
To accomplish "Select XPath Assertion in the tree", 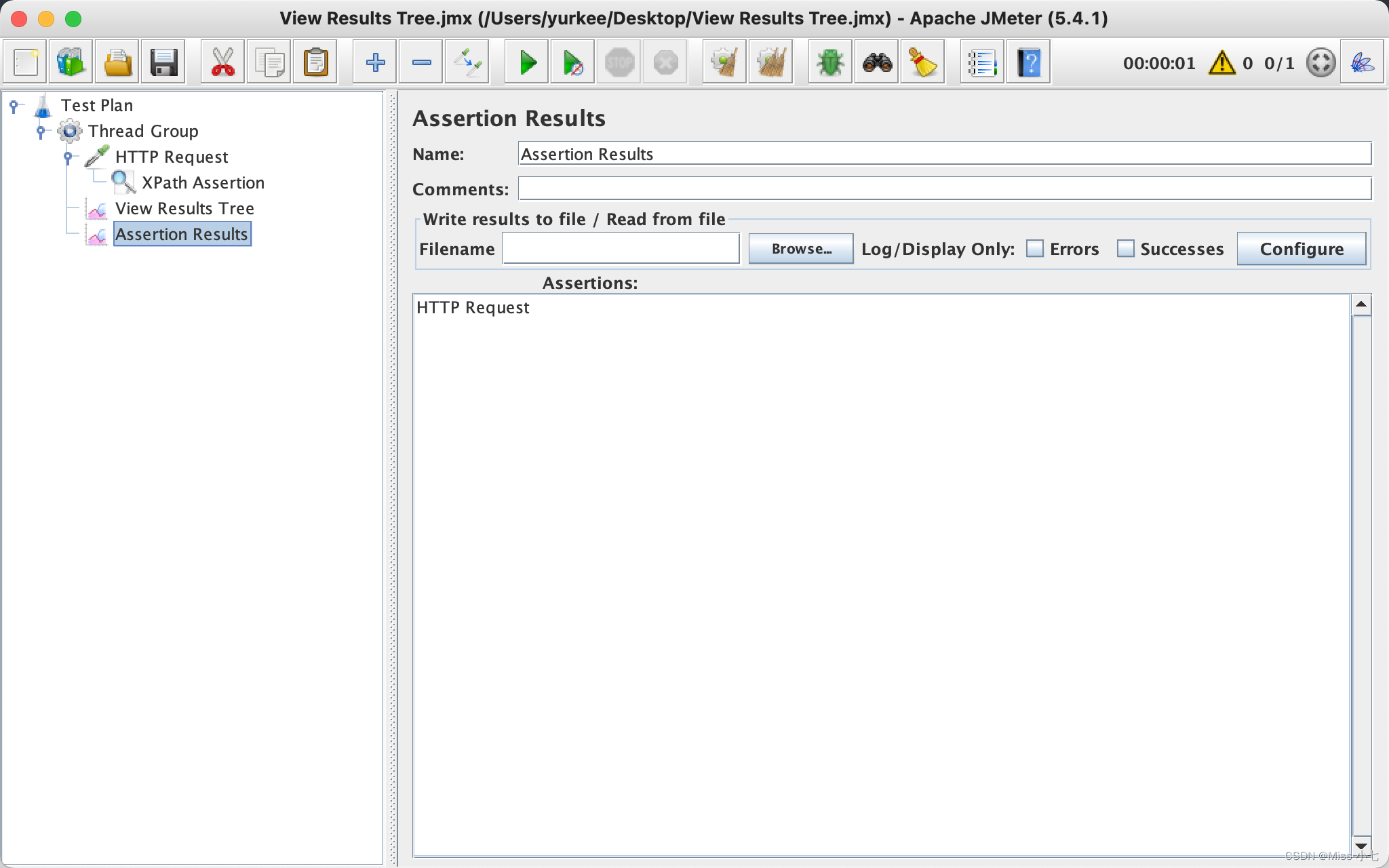I will click(203, 182).
